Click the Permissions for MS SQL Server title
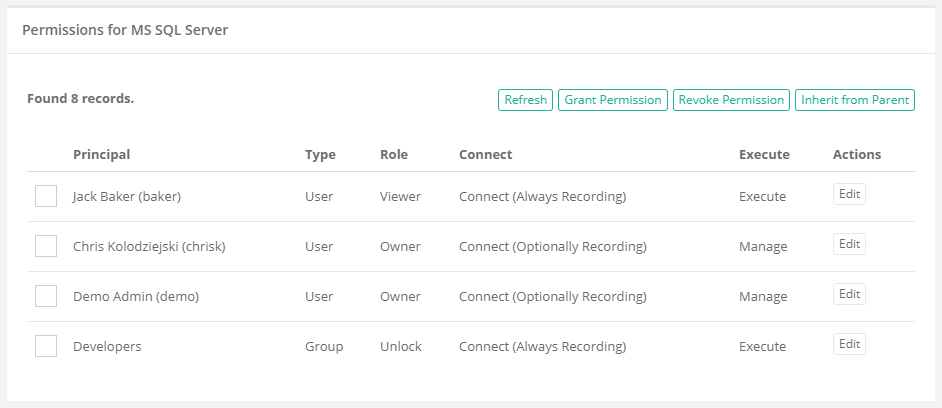 coord(125,31)
